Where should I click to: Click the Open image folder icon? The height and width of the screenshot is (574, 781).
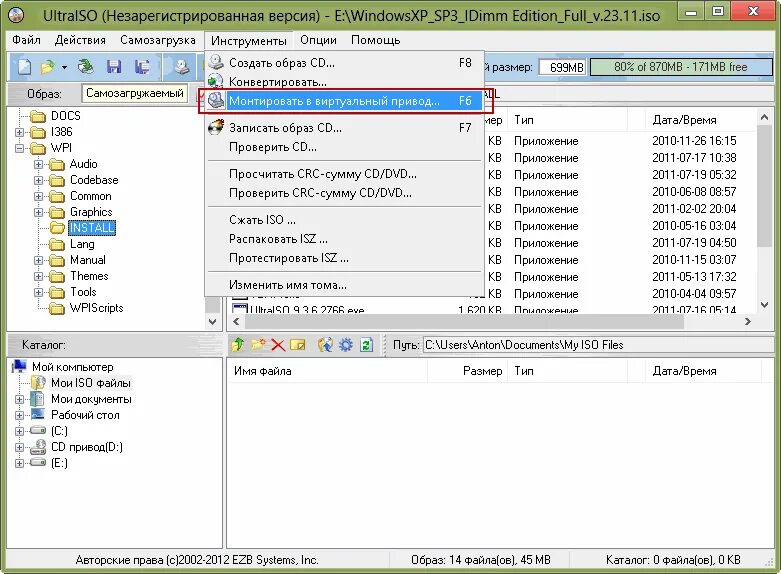tap(48, 67)
